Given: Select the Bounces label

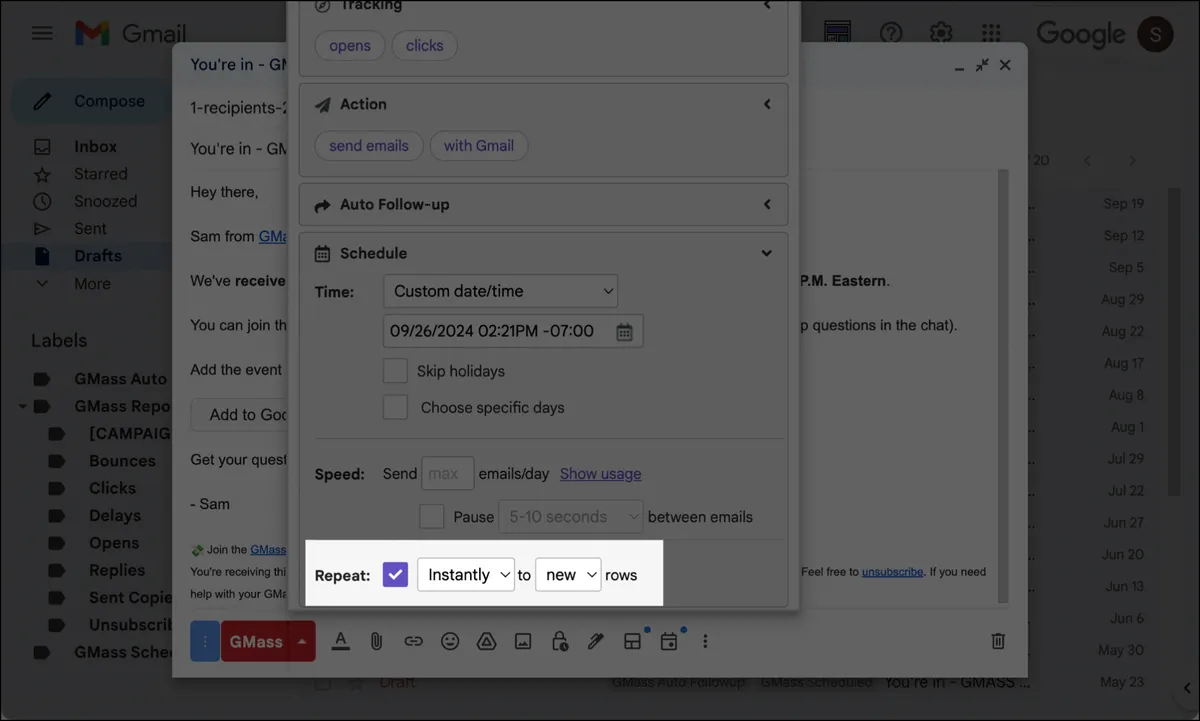Looking at the screenshot, I should (122, 461).
